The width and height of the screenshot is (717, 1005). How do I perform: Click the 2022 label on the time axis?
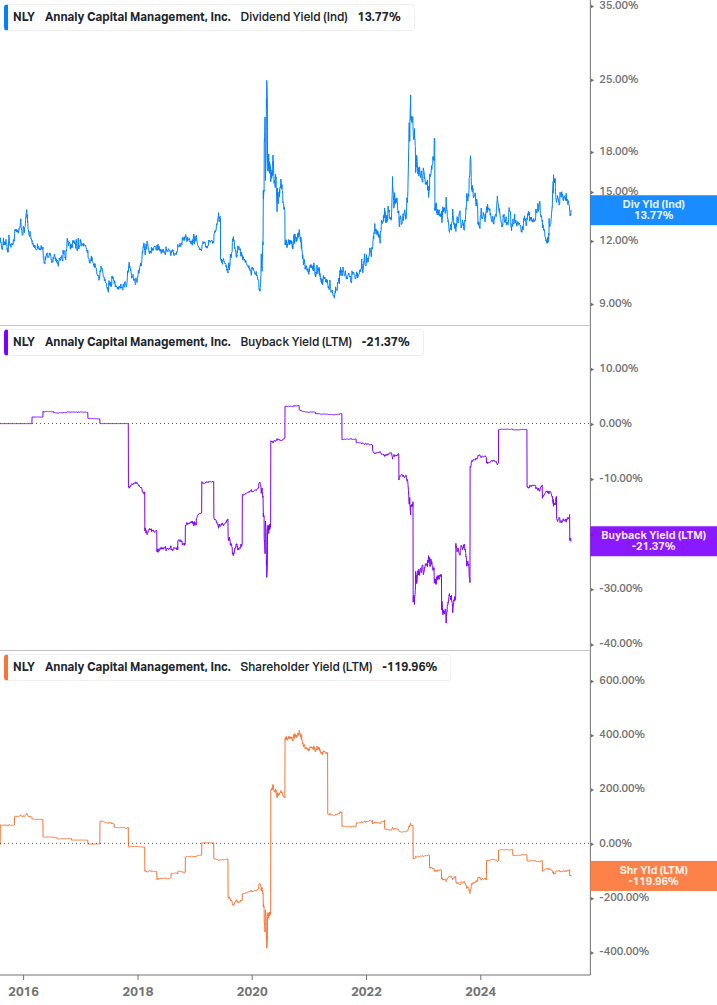367,992
